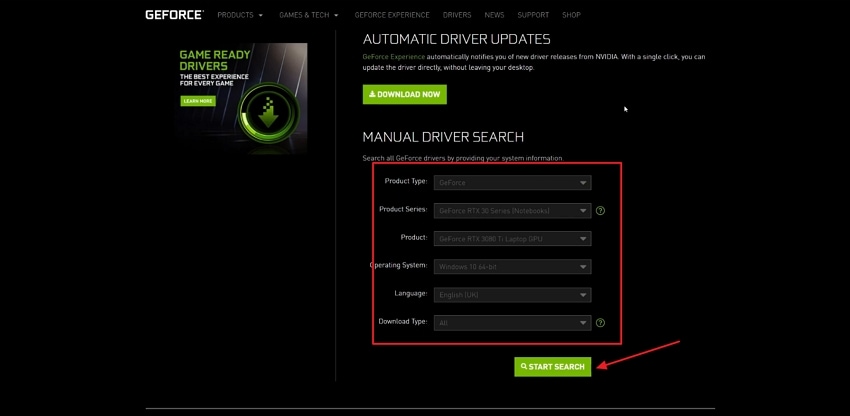Expand the Language dropdown
850x416 pixels.
(x=512, y=295)
